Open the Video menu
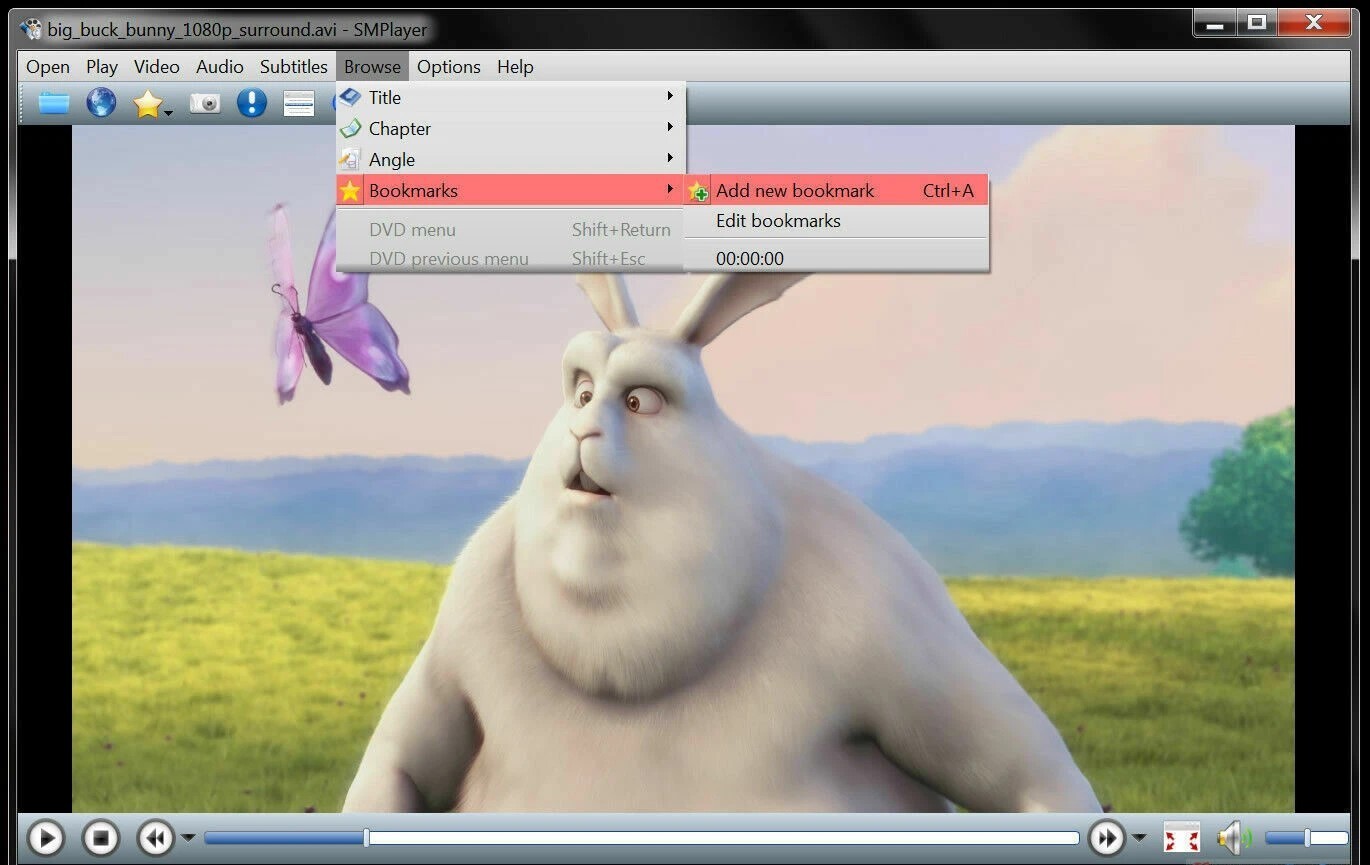This screenshot has height=865, width=1370. (157, 67)
